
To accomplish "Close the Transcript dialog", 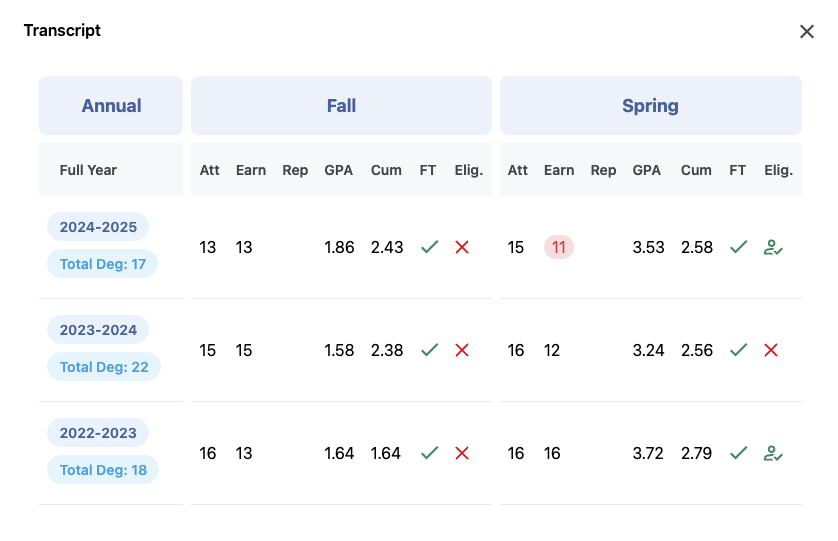I will tap(807, 32).
